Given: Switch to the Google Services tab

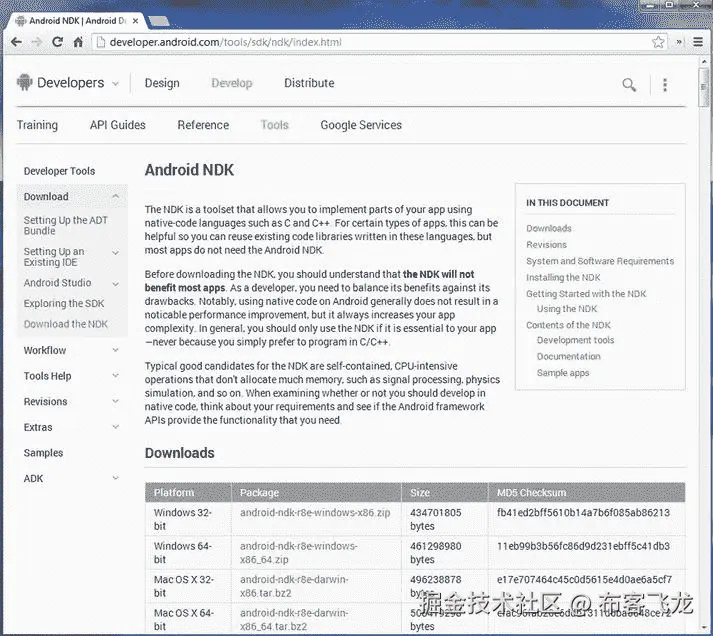Looking at the screenshot, I should click(x=361, y=125).
